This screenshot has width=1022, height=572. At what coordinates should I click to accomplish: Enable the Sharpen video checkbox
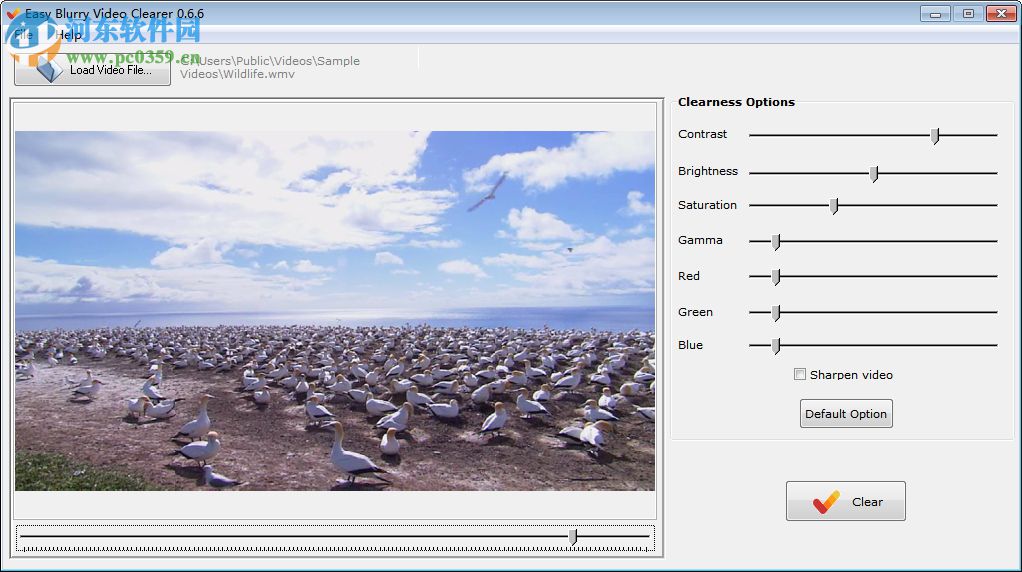coord(800,375)
